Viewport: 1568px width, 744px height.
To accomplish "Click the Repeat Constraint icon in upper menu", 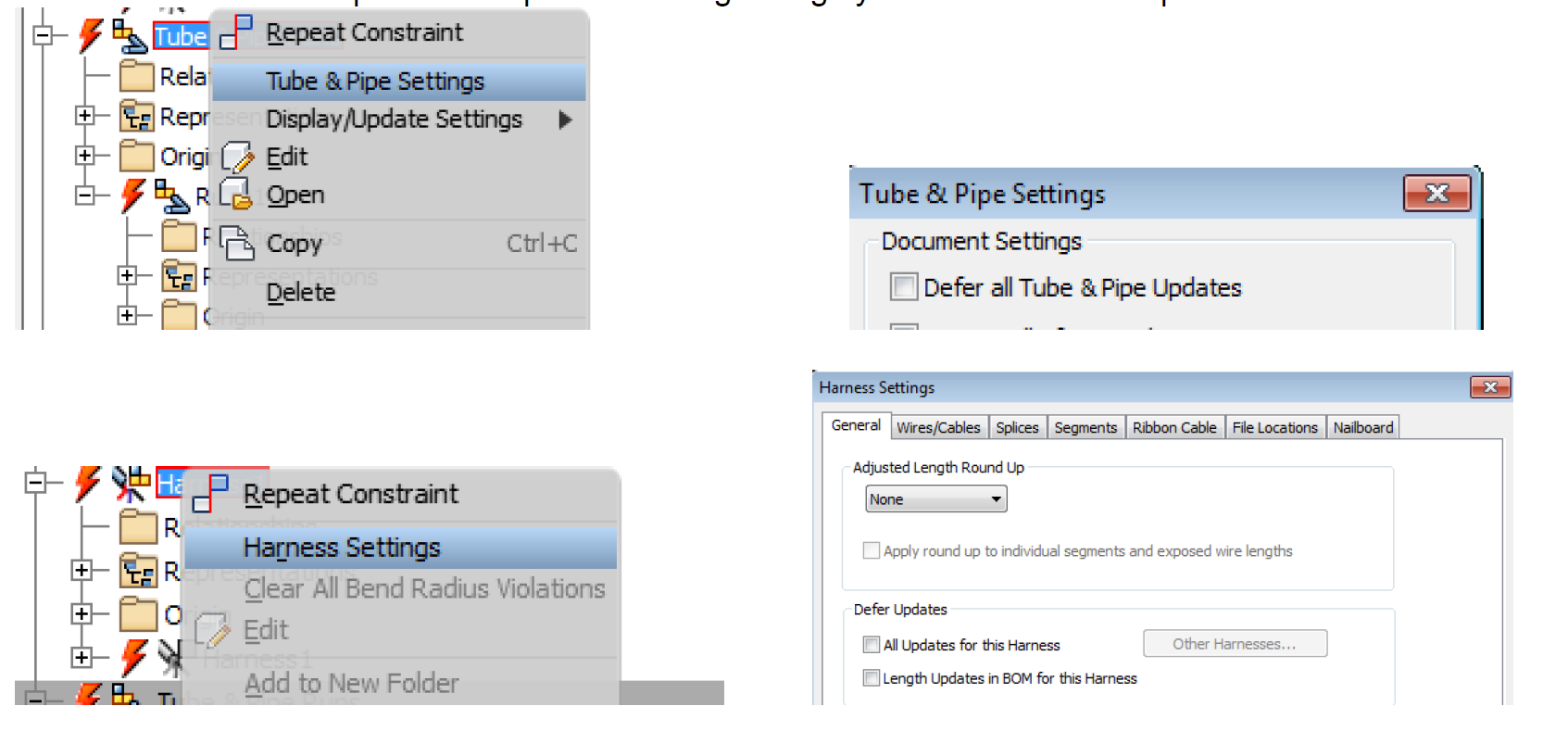I will pos(235,32).
